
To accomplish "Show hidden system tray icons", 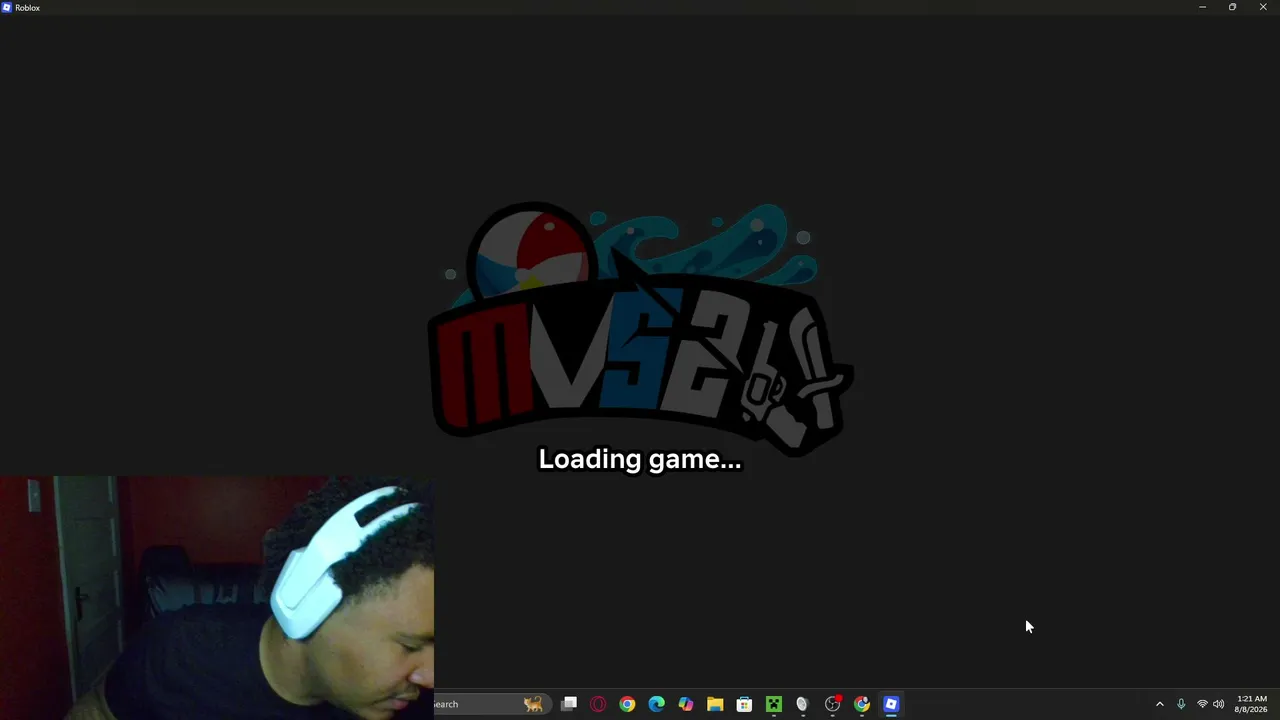I will pos(1160,704).
